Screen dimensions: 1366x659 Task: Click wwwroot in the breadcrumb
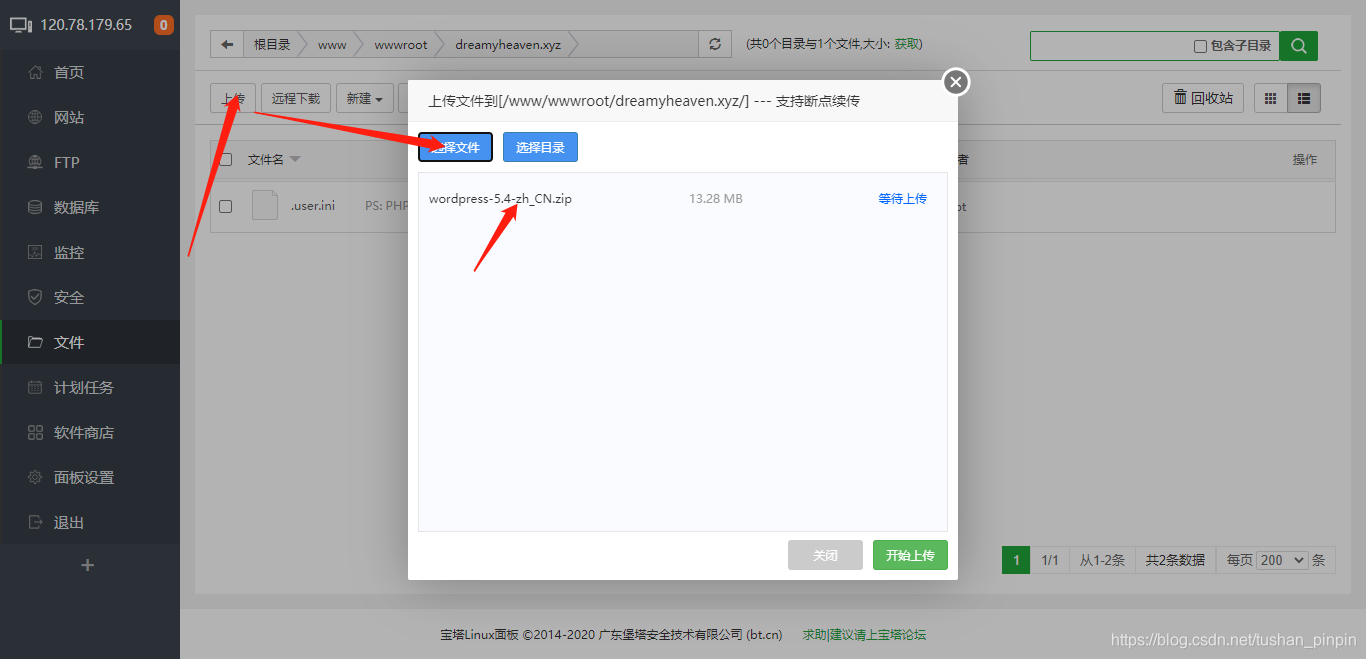[401, 44]
